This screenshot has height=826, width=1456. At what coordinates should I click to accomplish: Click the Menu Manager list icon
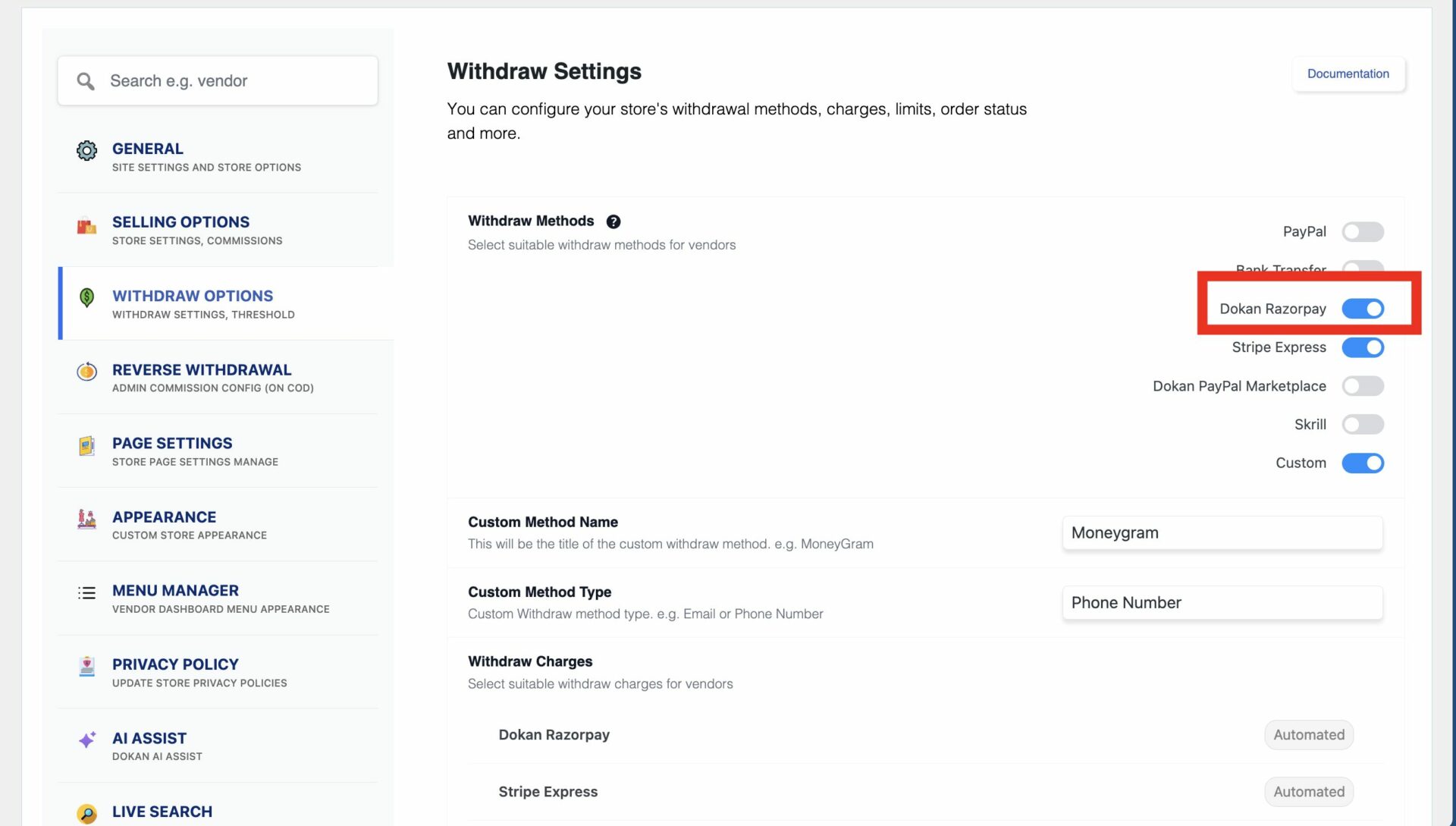[x=86, y=593]
